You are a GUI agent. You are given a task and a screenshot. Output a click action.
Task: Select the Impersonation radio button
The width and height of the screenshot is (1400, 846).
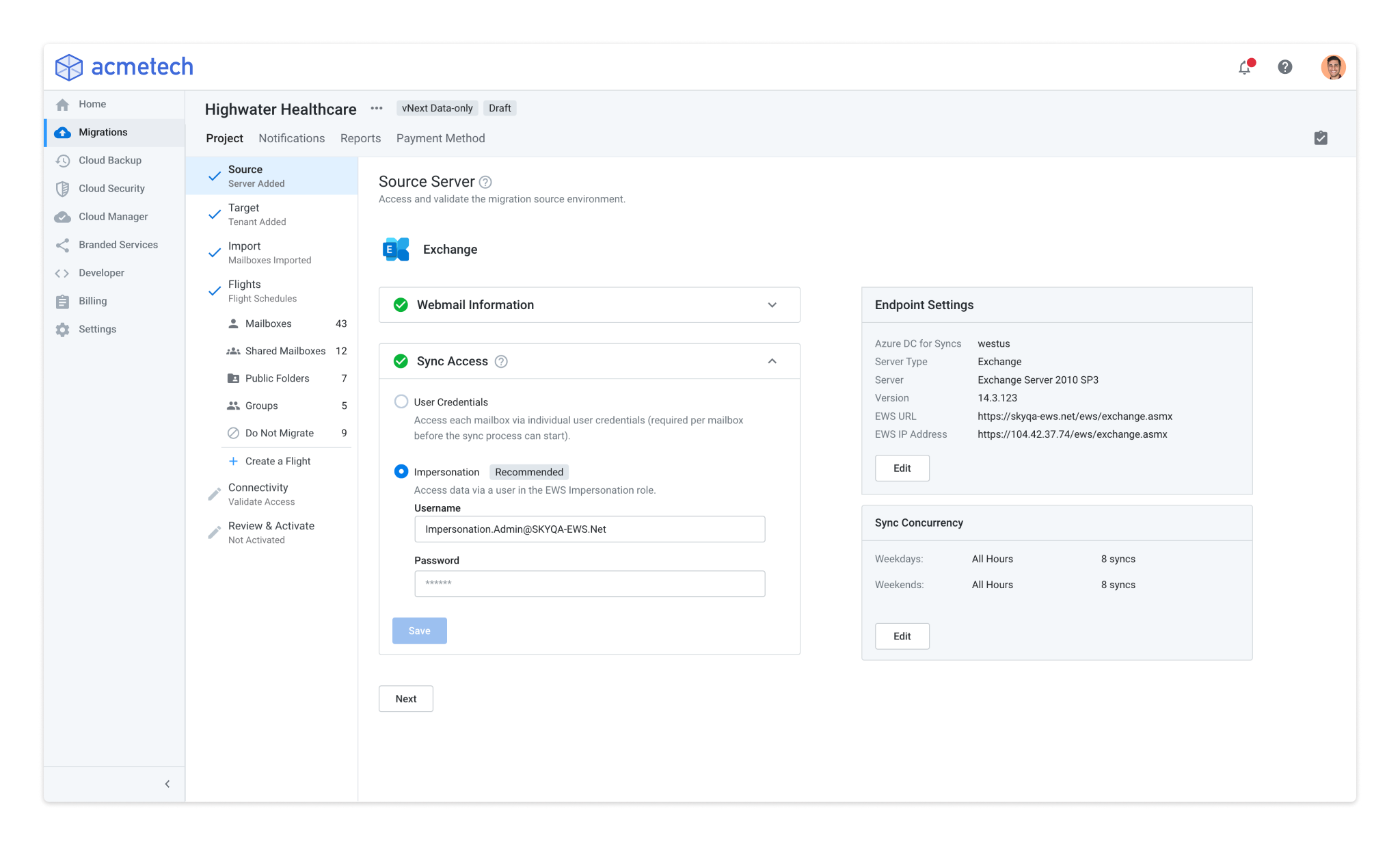(x=401, y=472)
